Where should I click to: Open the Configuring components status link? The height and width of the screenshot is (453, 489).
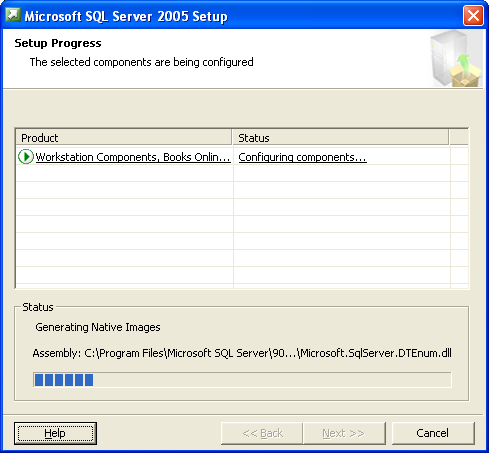(x=302, y=157)
